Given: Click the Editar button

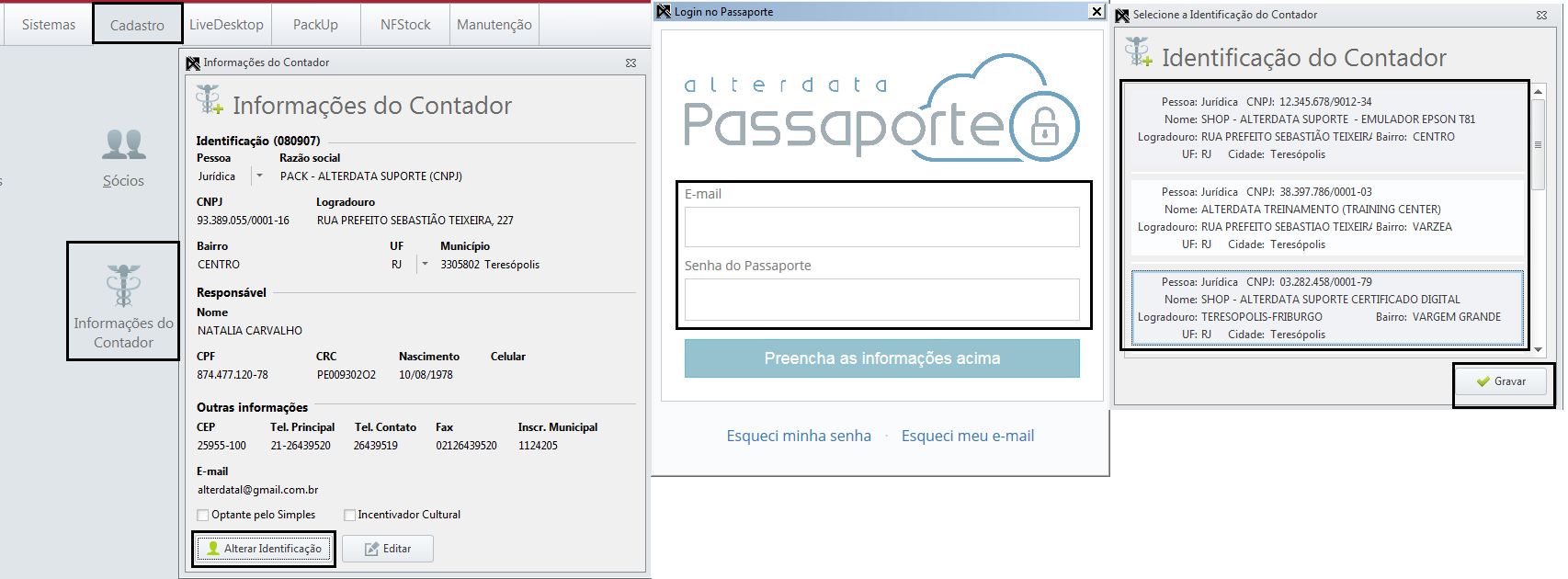Looking at the screenshot, I should (x=388, y=549).
